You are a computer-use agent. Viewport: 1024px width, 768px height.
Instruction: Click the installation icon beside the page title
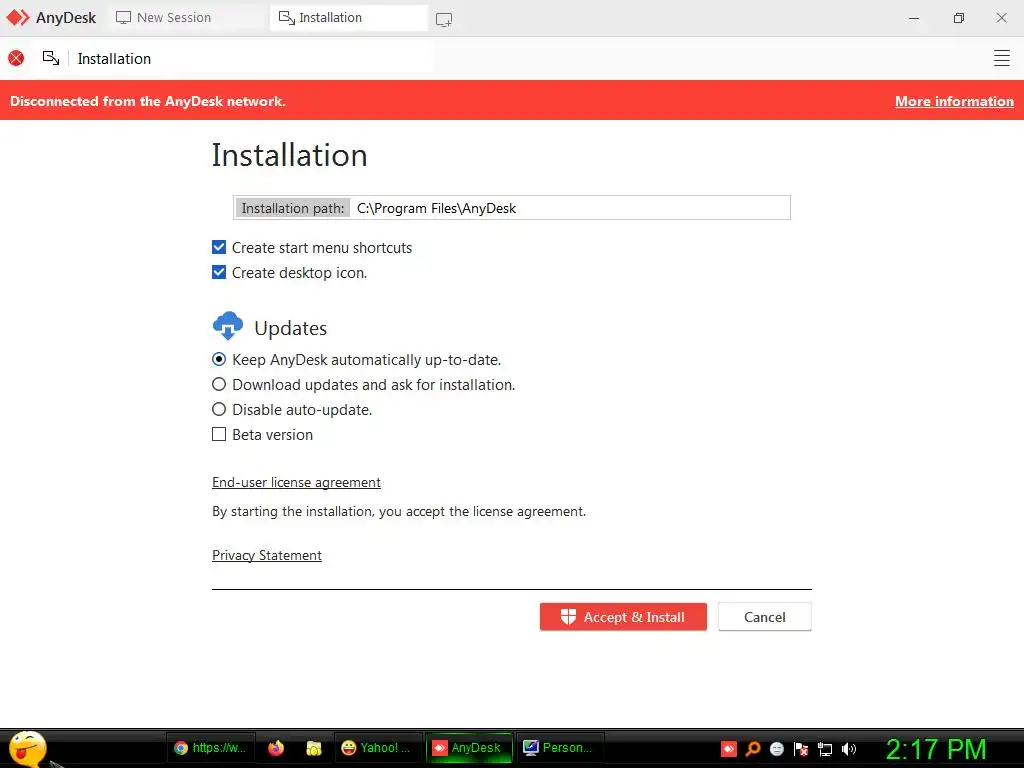click(51, 59)
